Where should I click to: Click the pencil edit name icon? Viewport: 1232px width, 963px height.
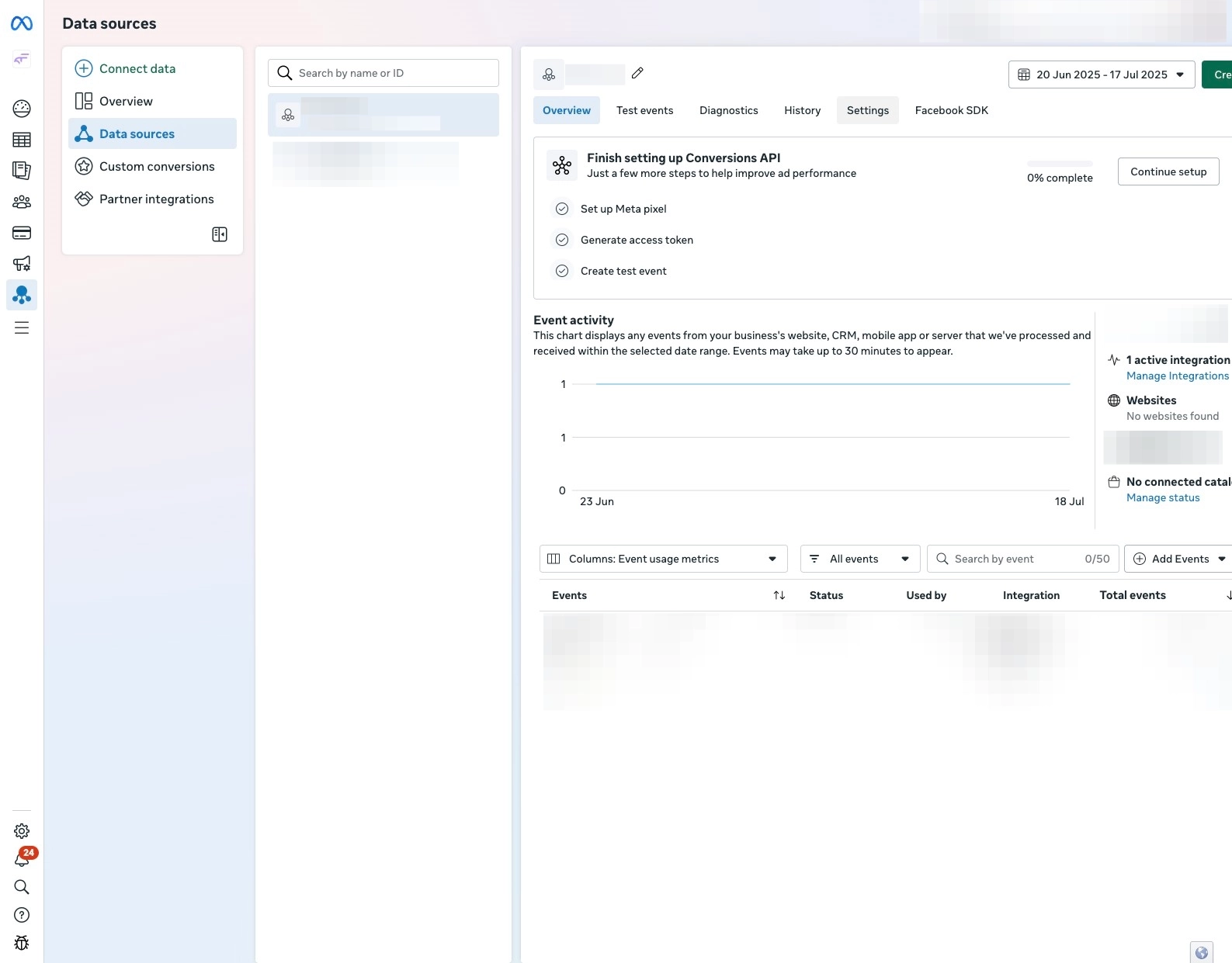point(637,73)
